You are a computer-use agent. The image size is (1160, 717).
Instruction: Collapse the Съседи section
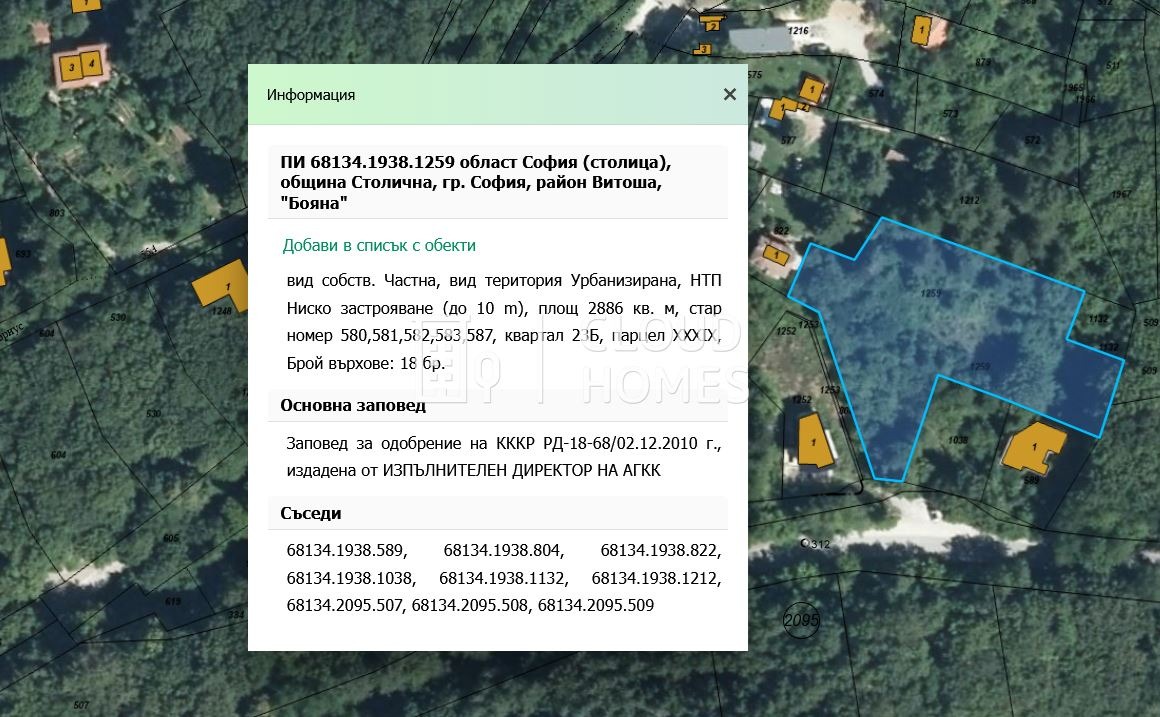(310, 513)
